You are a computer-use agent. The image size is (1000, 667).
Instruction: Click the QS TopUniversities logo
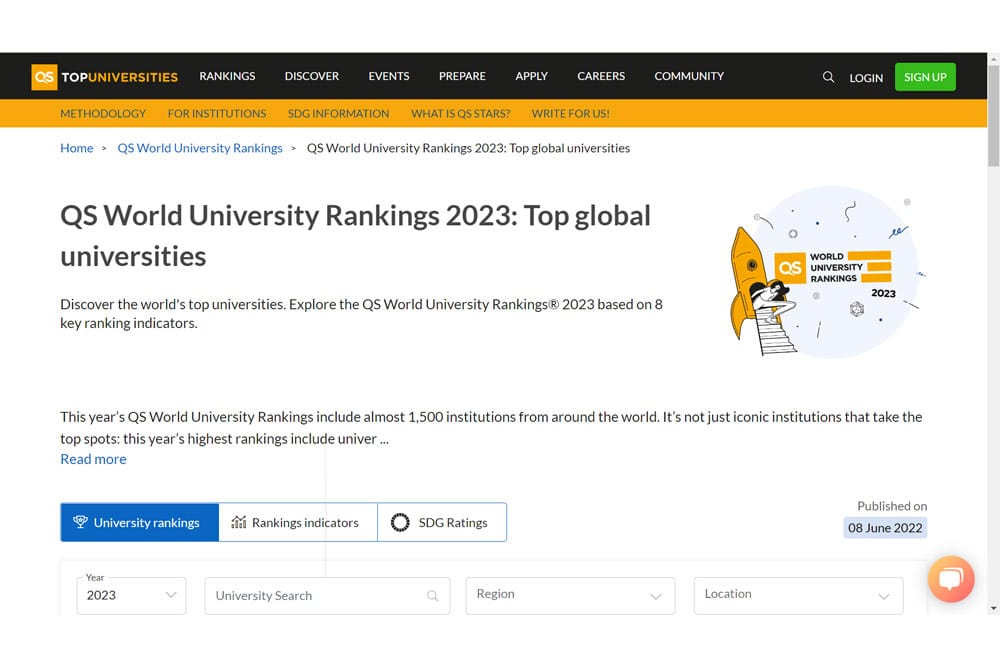pos(105,77)
